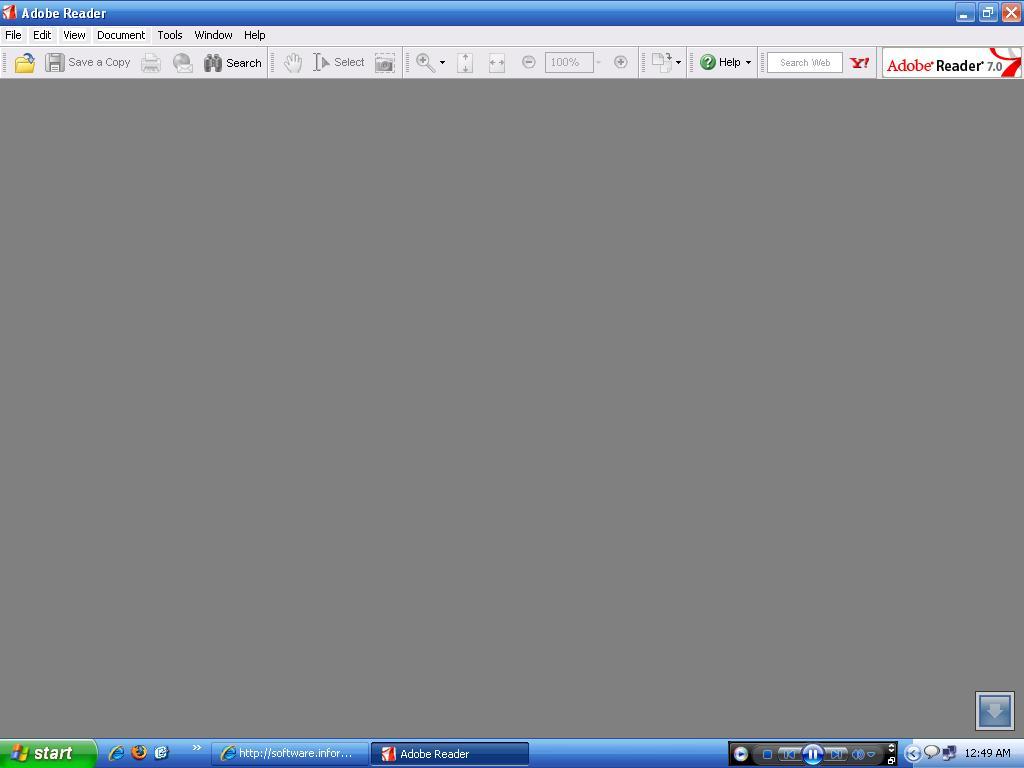
Task: Select the Snapshot tool camera icon
Action: click(384, 62)
